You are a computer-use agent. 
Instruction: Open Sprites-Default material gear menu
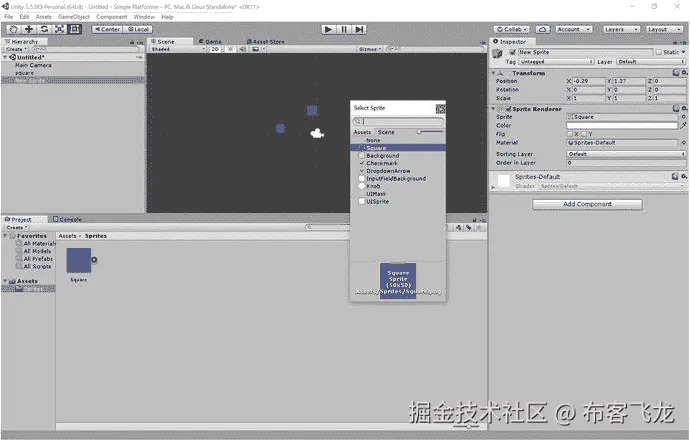pos(684,176)
